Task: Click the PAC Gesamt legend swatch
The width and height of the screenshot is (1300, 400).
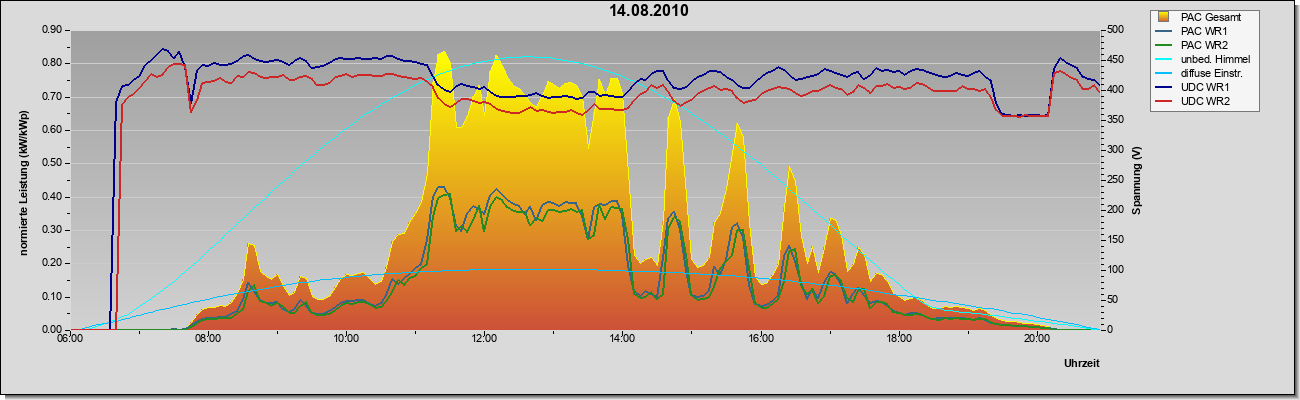Action: coord(1165,17)
